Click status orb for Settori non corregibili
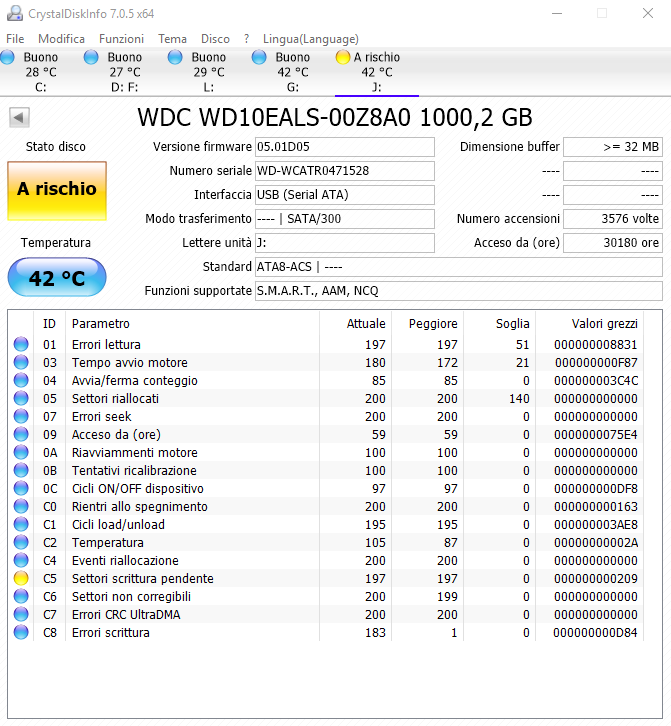The image size is (671, 726). (x=21, y=596)
